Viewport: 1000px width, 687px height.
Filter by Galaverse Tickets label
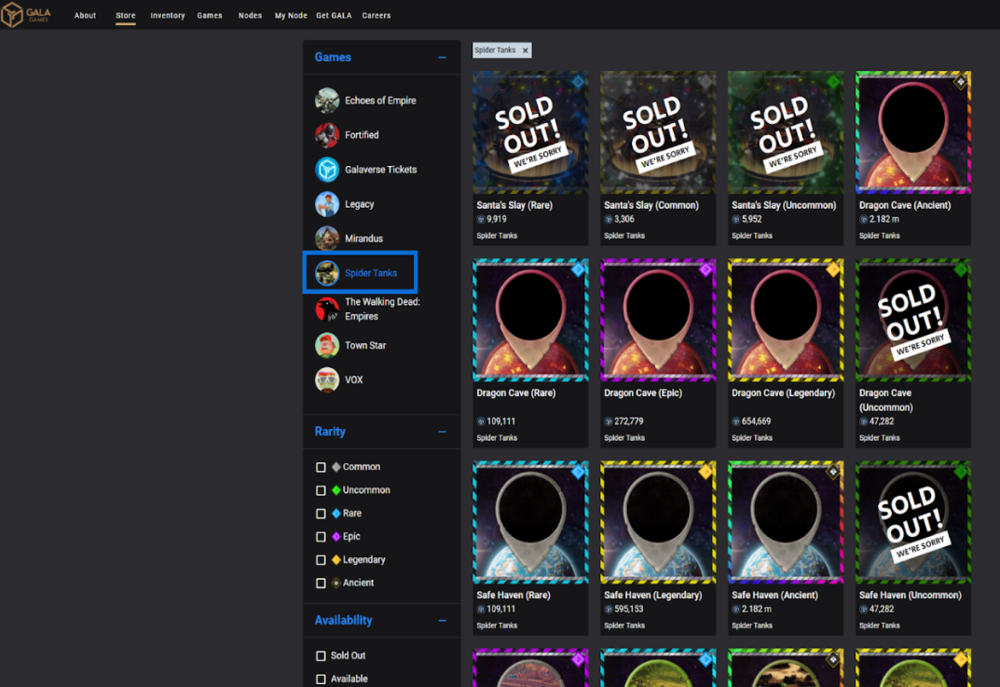tap(381, 170)
